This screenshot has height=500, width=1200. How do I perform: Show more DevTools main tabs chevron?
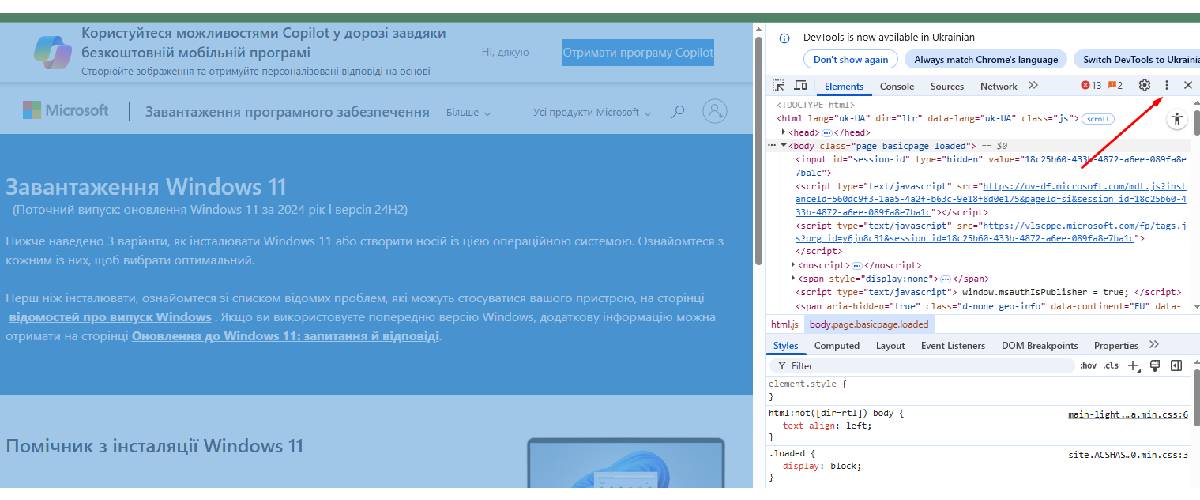pyautogui.click(x=1033, y=86)
